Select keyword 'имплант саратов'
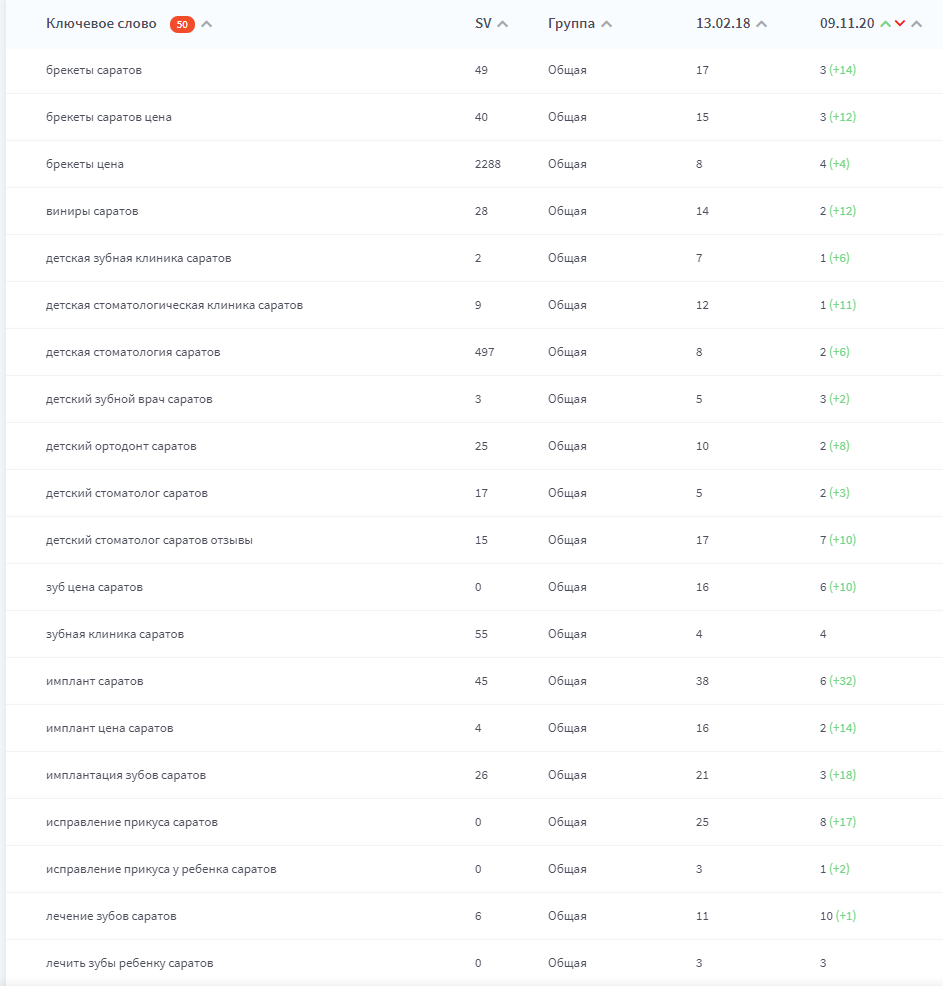 pos(94,682)
